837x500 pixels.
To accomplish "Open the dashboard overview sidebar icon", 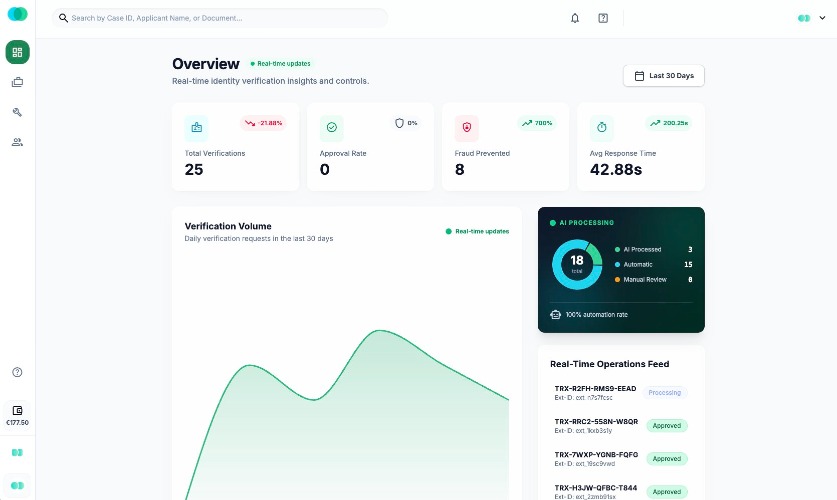I will (x=18, y=52).
